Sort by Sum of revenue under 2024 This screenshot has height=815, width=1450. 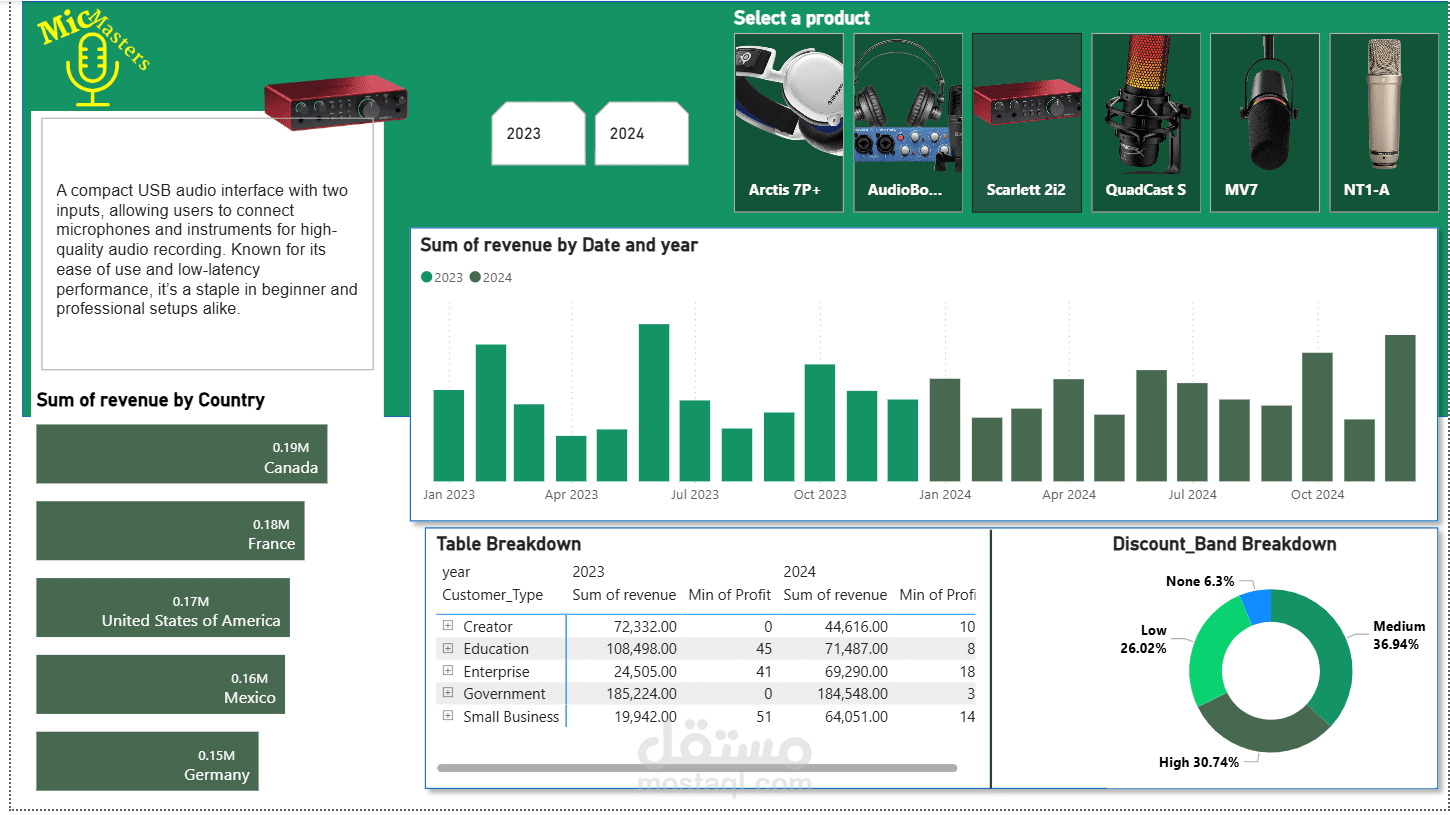[835, 595]
